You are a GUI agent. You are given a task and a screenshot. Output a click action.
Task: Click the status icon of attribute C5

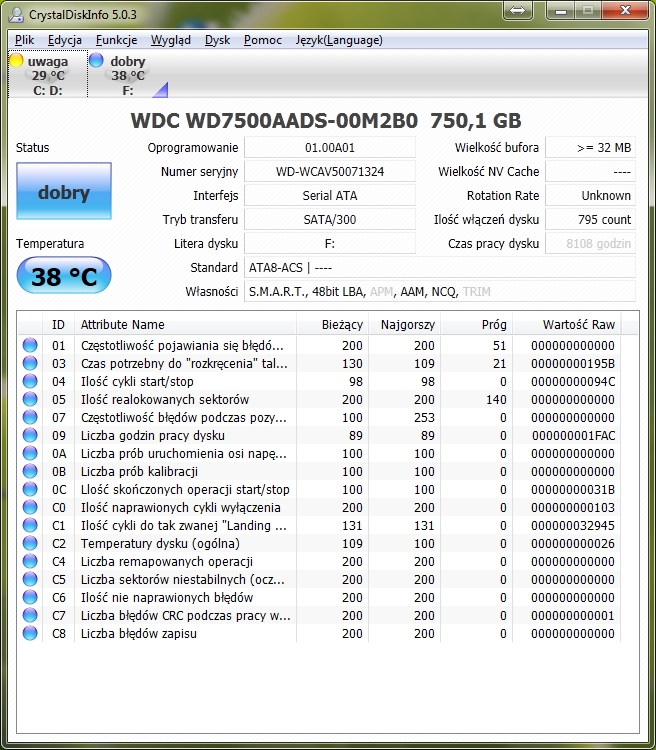click(30, 579)
